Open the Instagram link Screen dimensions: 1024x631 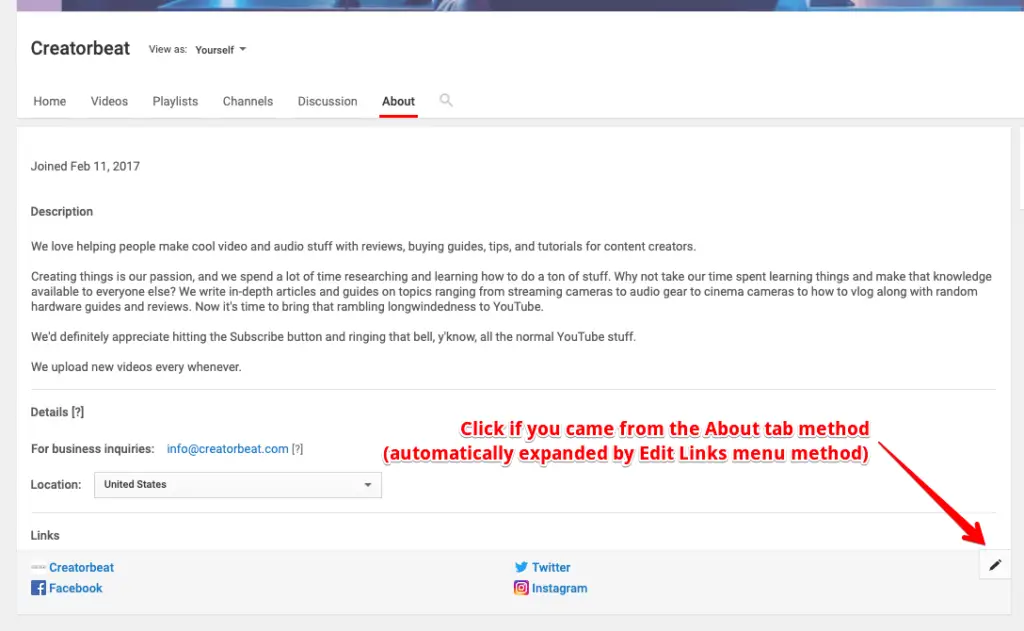click(x=559, y=588)
